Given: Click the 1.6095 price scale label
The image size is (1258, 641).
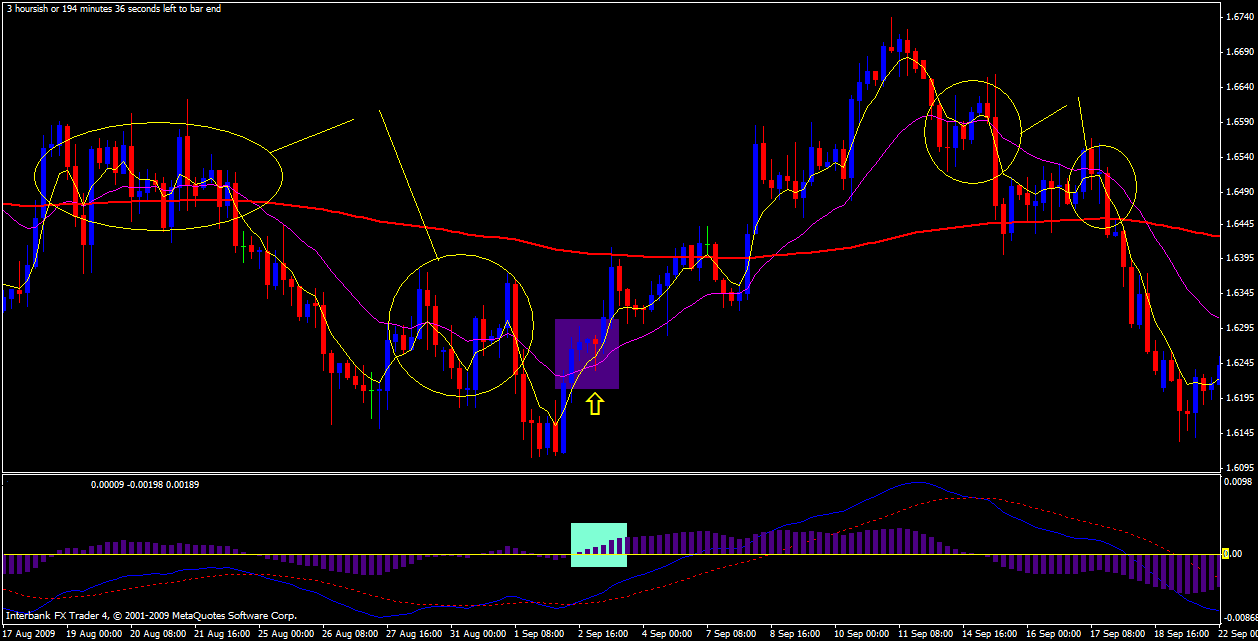Looking at the screenshot, I should click(1239, 467).
